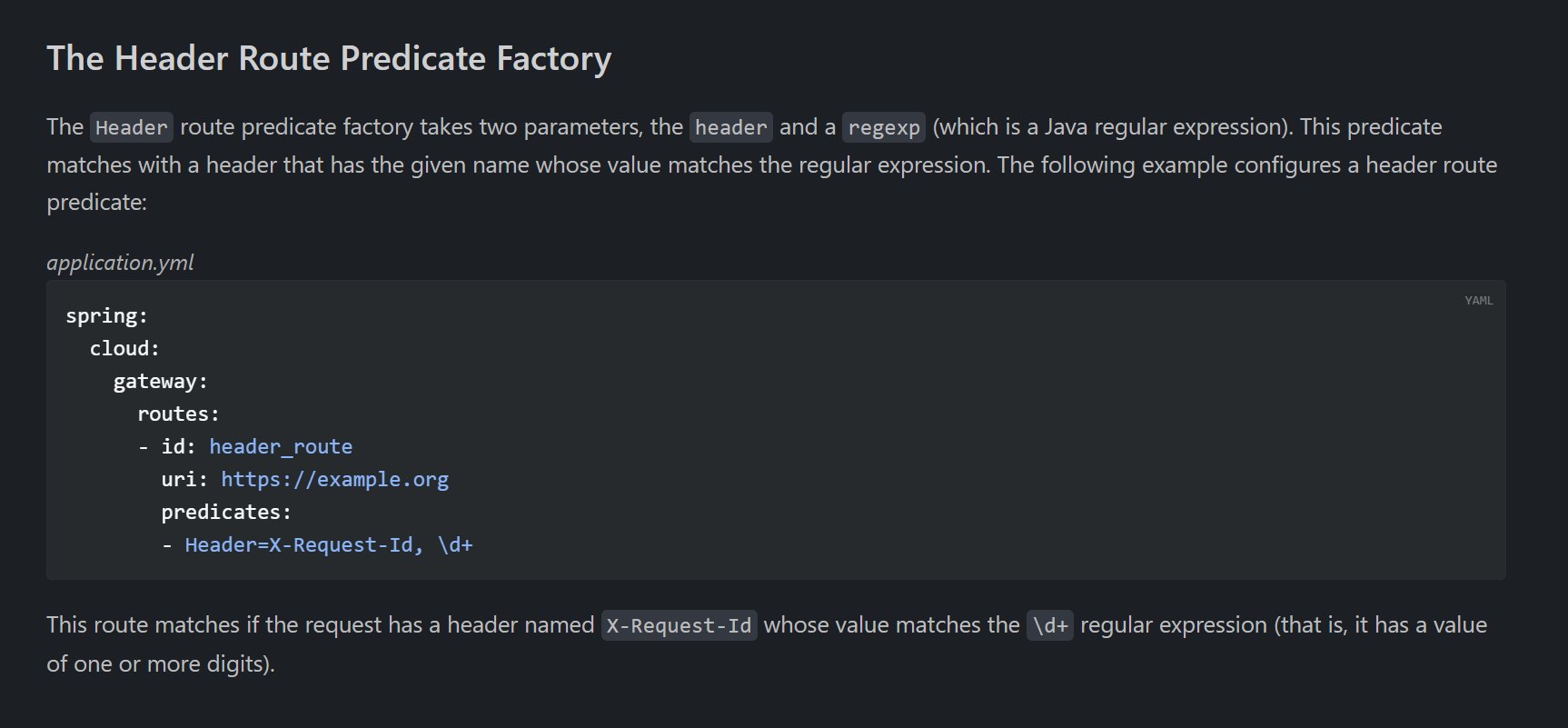Click the inline 'Header' code in the intro
1568x728 pixels.
click(x=132, y=127)
